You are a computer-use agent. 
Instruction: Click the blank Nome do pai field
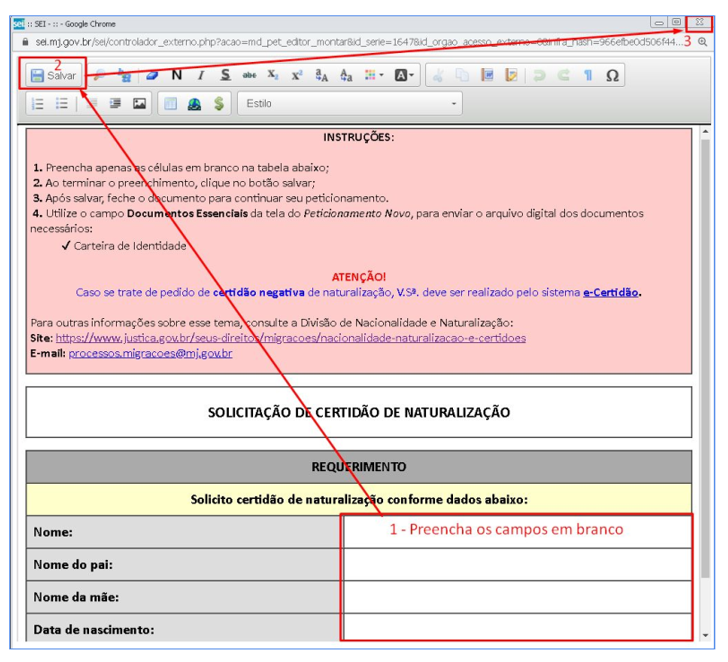click(x=516, y=564)
